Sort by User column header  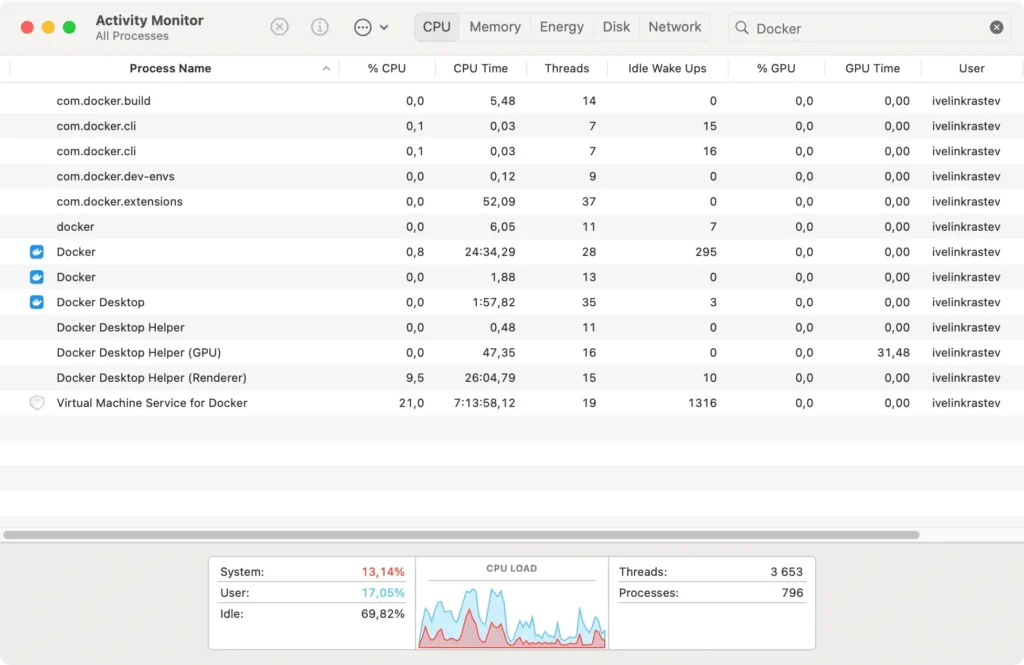coord(971,69)
